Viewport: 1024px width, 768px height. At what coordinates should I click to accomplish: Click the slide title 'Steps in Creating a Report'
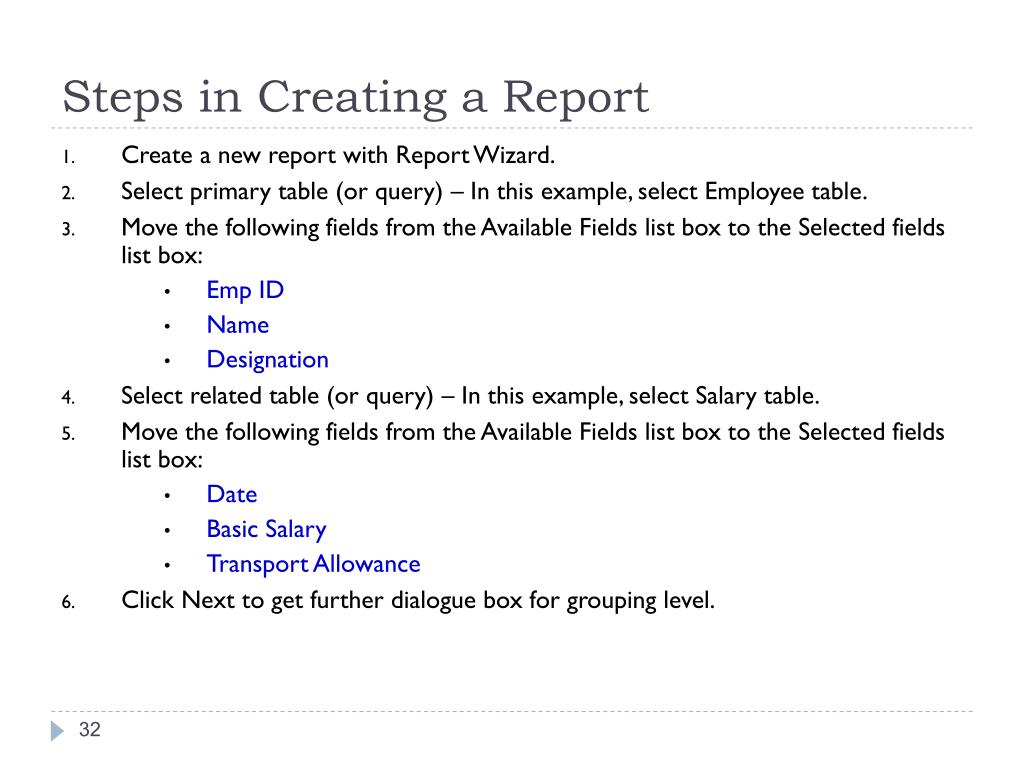click(355, 98)
